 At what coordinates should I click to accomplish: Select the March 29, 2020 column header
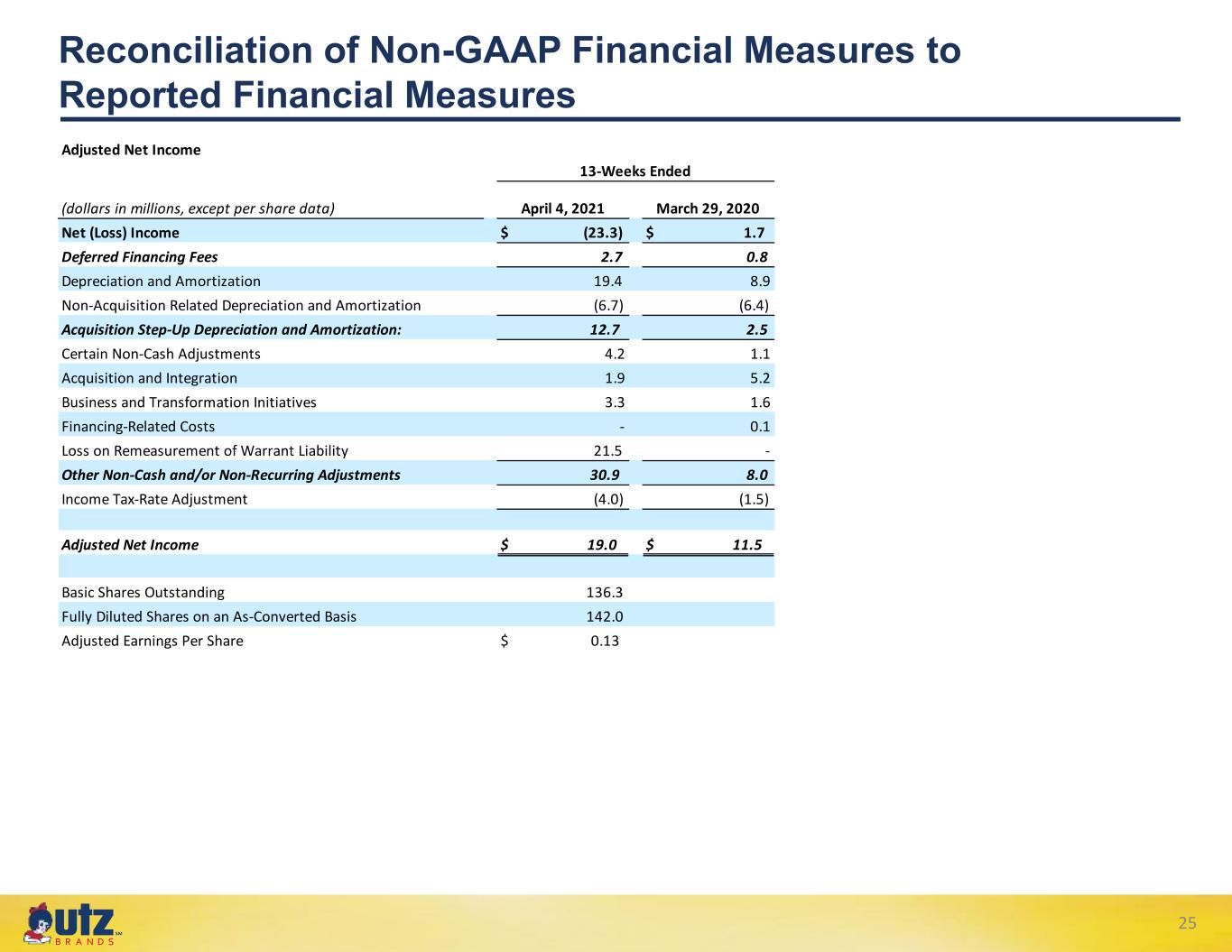tap(708, 208)
